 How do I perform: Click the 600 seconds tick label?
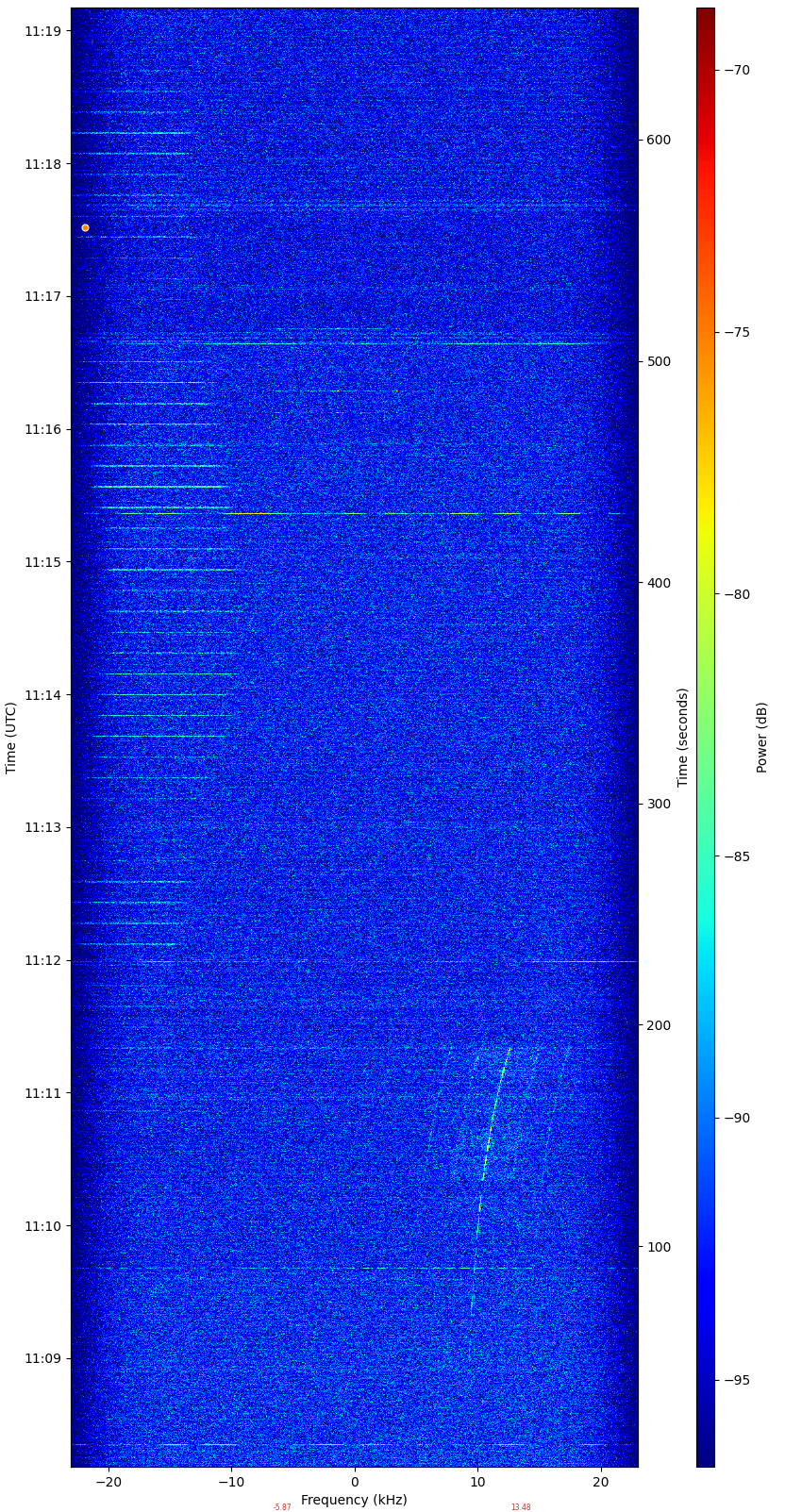pos(658,141)
